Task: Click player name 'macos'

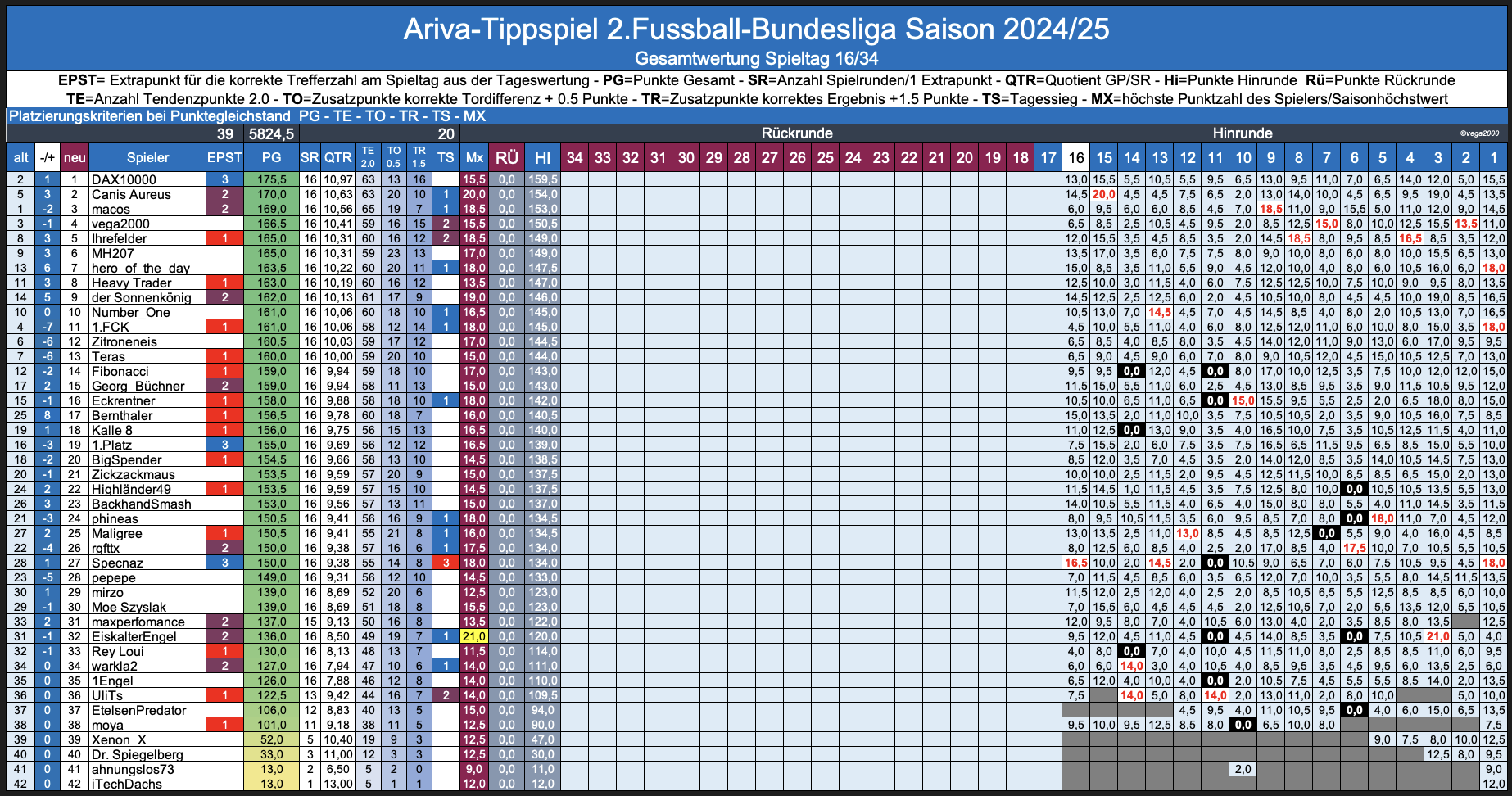Action: [x=111, y=209]
